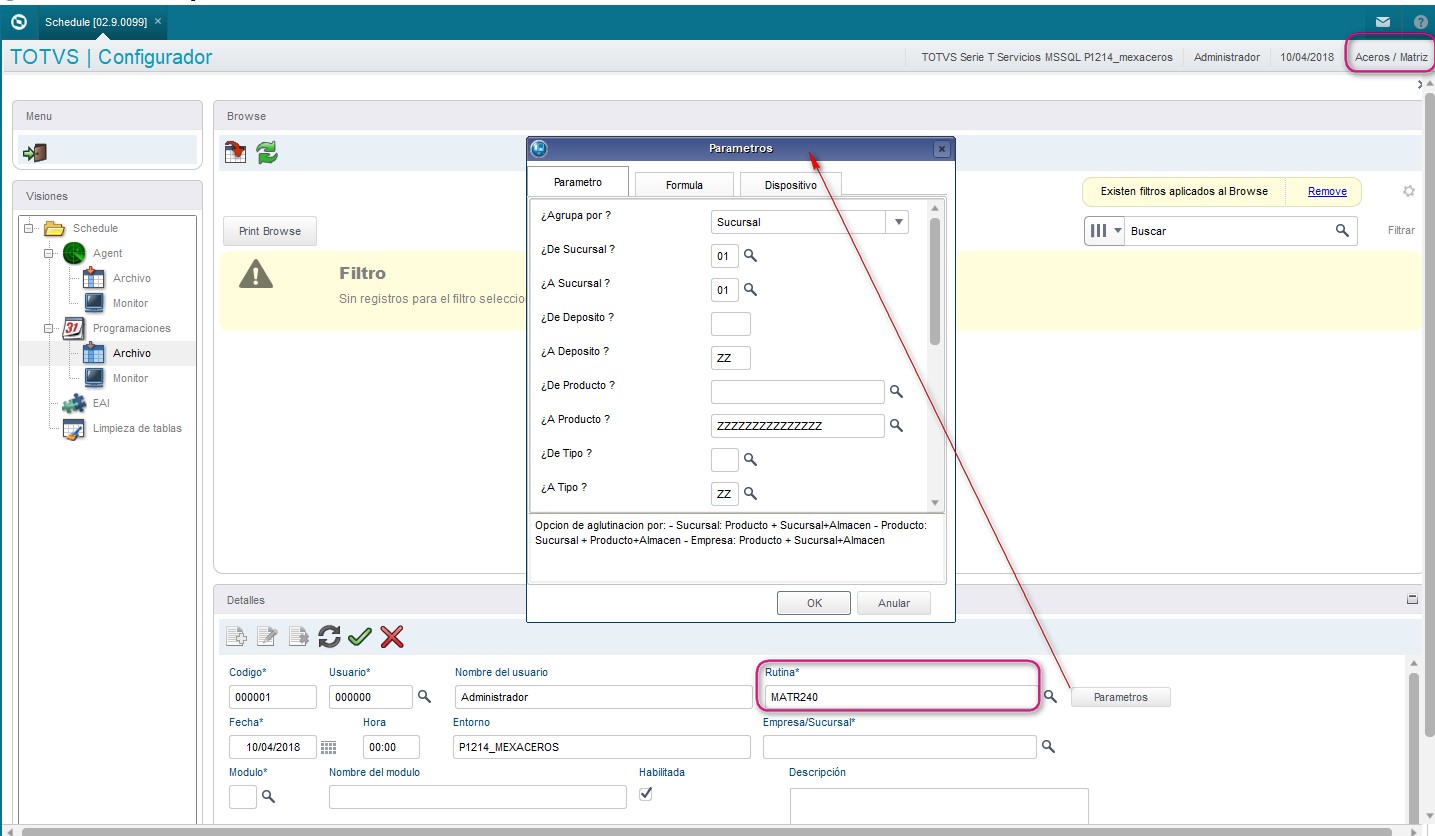Click the Codigo field with 000001

[x=272, y=697]
